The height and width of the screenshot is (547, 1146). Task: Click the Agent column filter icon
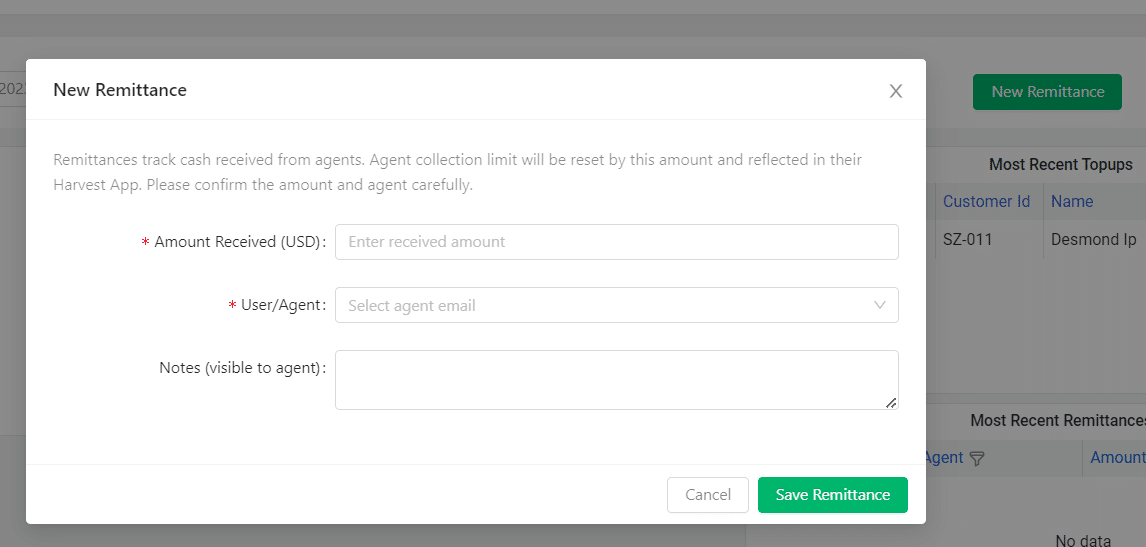(x=977, y=458)
